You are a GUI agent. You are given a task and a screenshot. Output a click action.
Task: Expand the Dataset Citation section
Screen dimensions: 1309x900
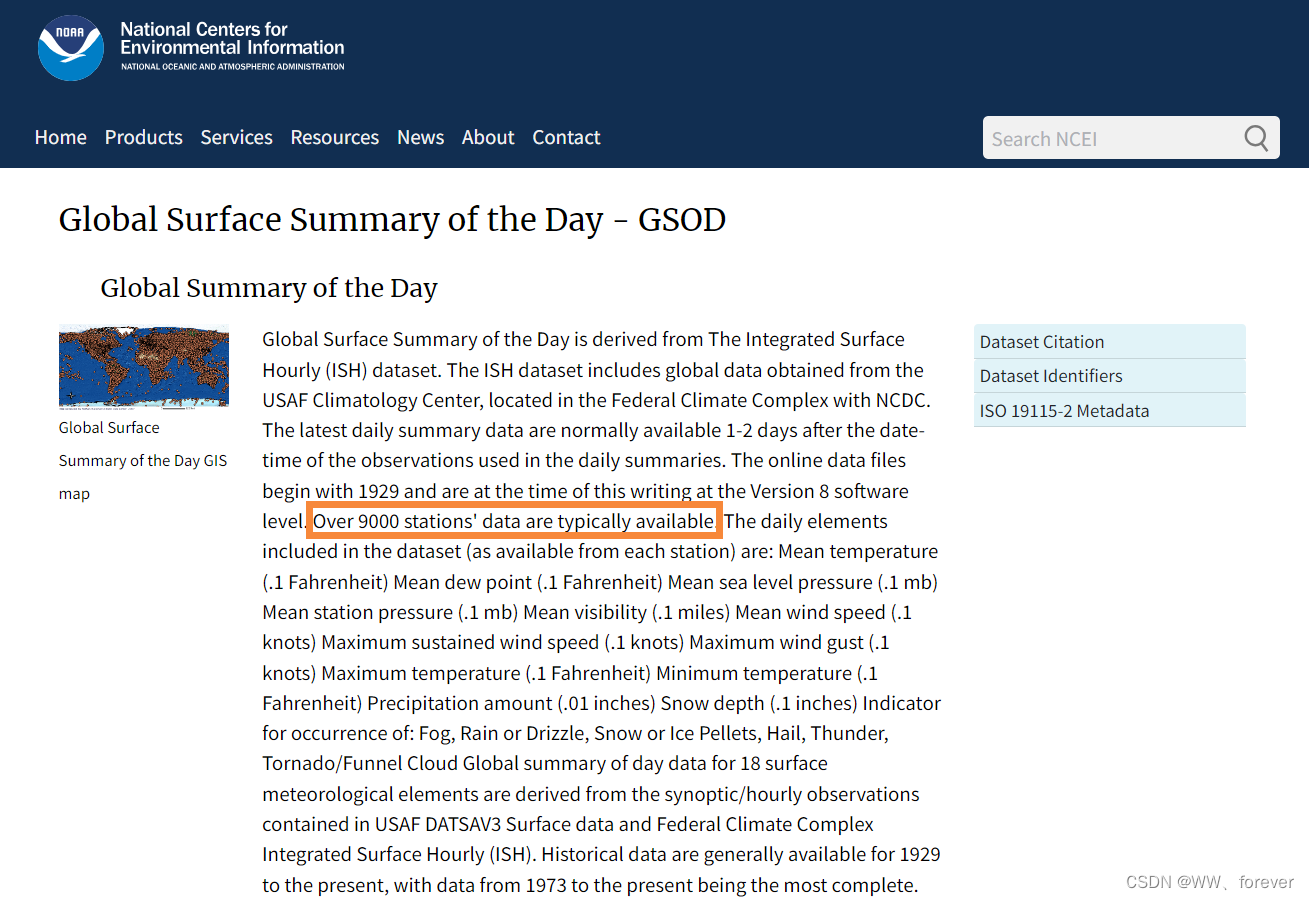pyautogui.click(x=1110, y=341)
